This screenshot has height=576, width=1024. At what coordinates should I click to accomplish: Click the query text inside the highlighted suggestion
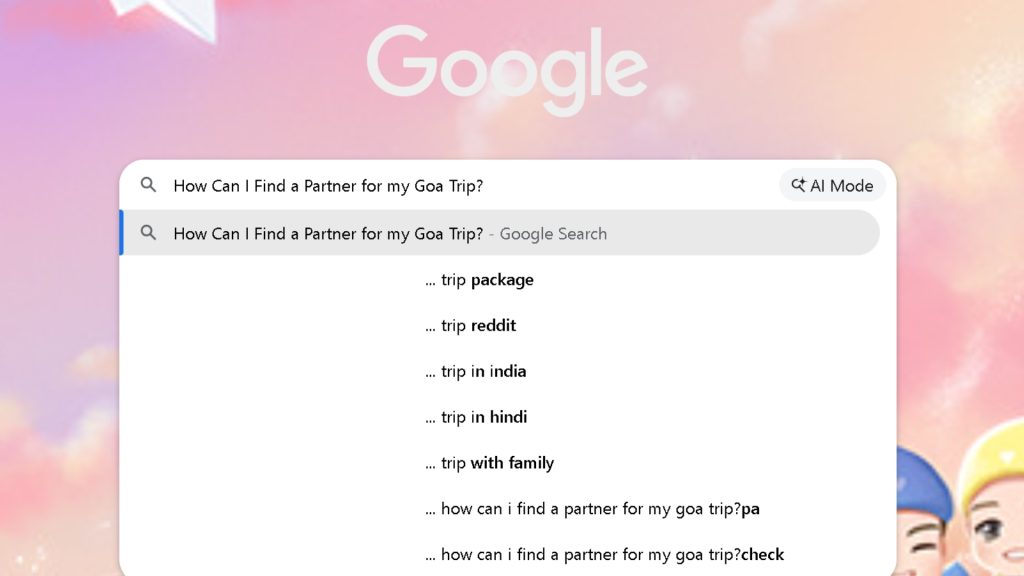click(330, 233)
